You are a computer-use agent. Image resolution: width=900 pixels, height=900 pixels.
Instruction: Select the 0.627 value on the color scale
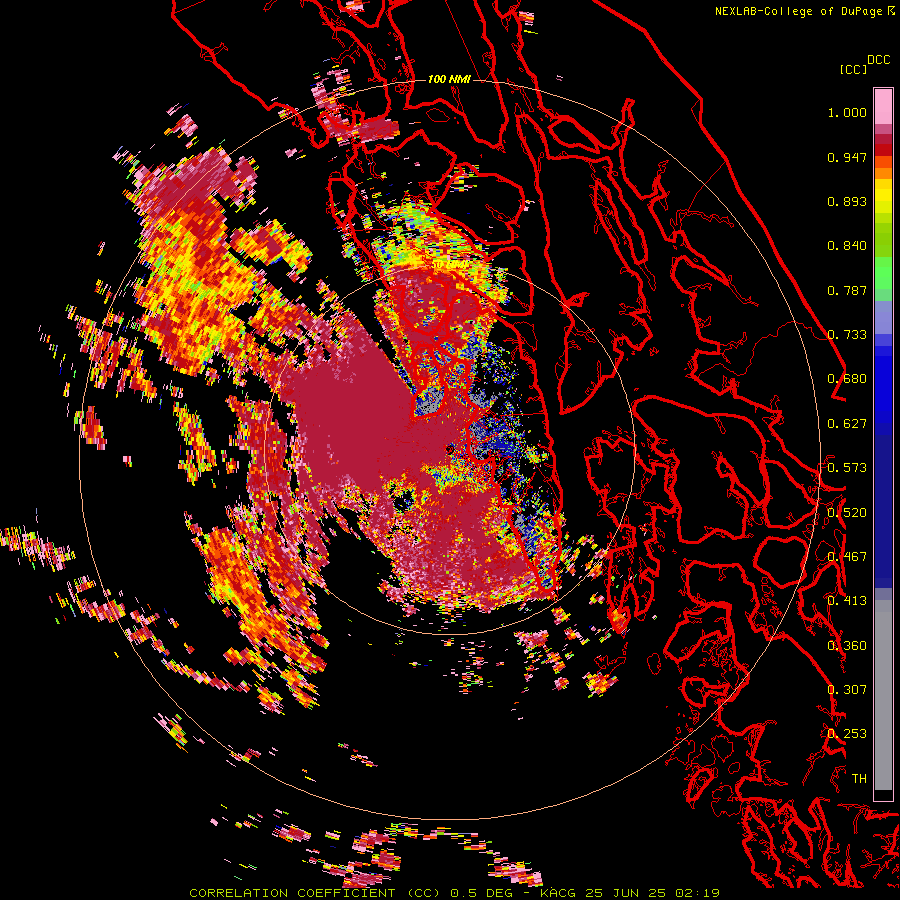tap(847, 424)
